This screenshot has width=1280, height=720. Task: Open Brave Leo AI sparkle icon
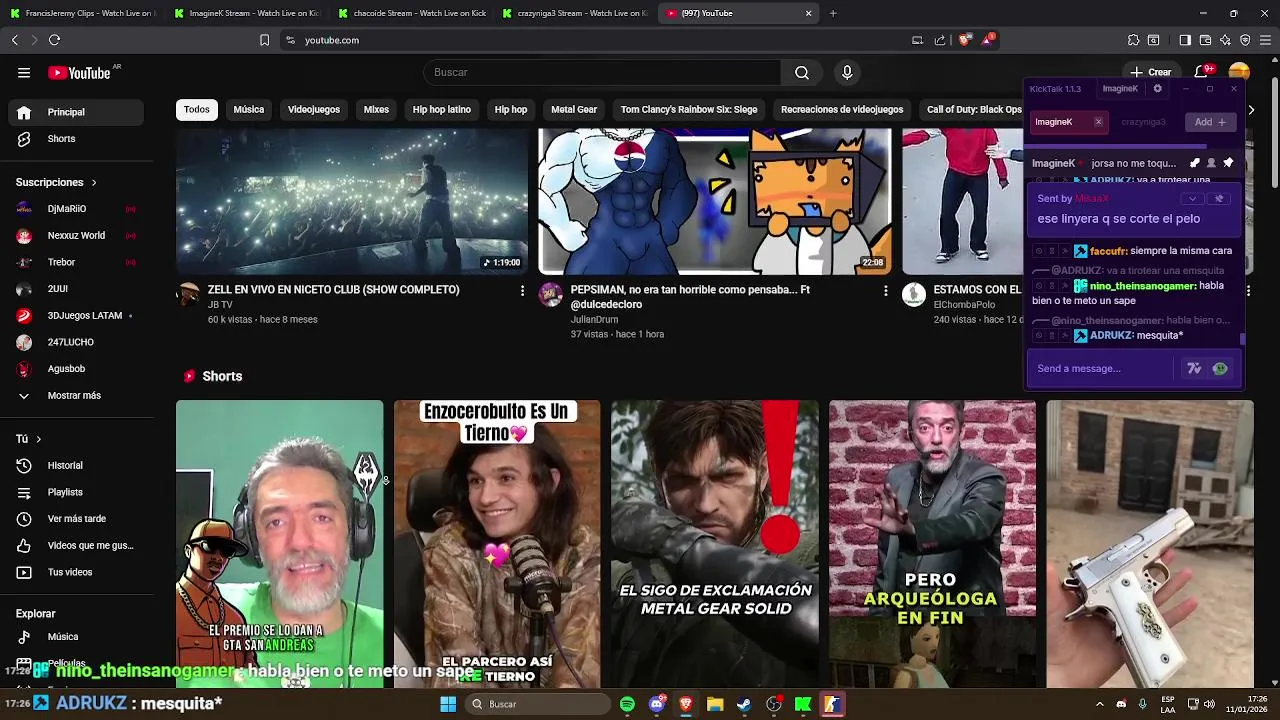pos(1225,40)
